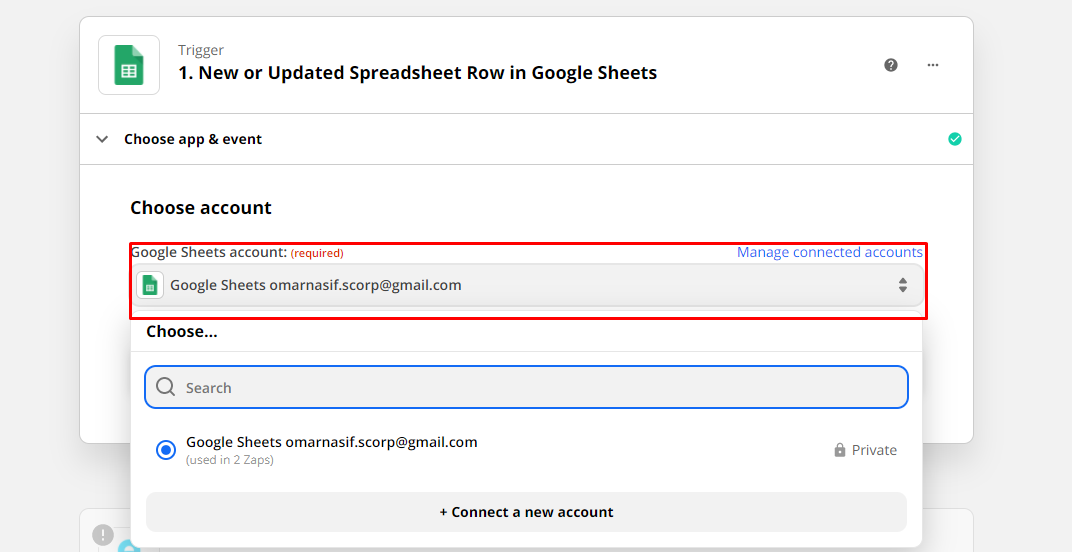Click the green completed checkmark icon

point(954,140)
